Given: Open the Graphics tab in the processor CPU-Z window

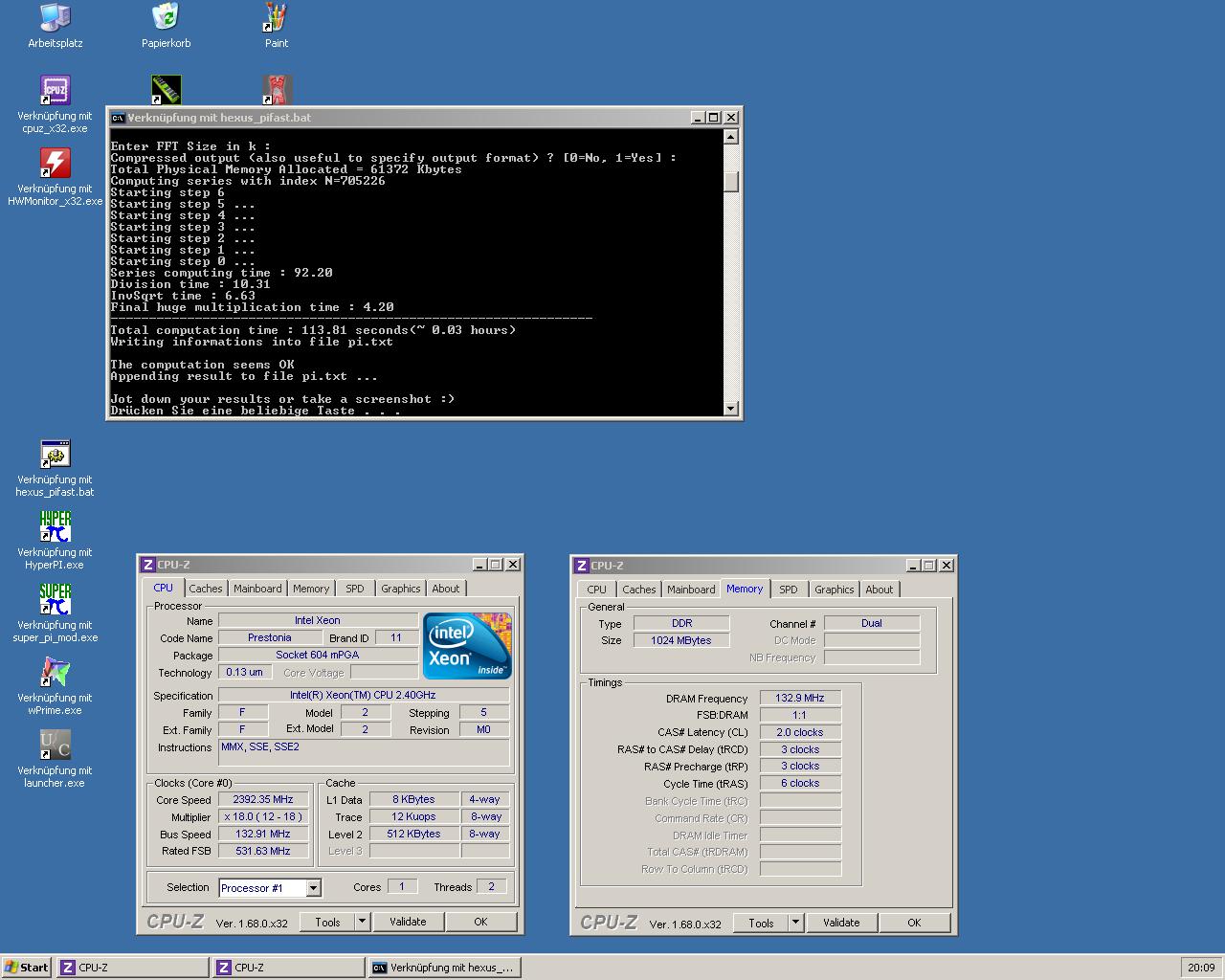Looking at the screenshot, I should [x=400, y=589].
